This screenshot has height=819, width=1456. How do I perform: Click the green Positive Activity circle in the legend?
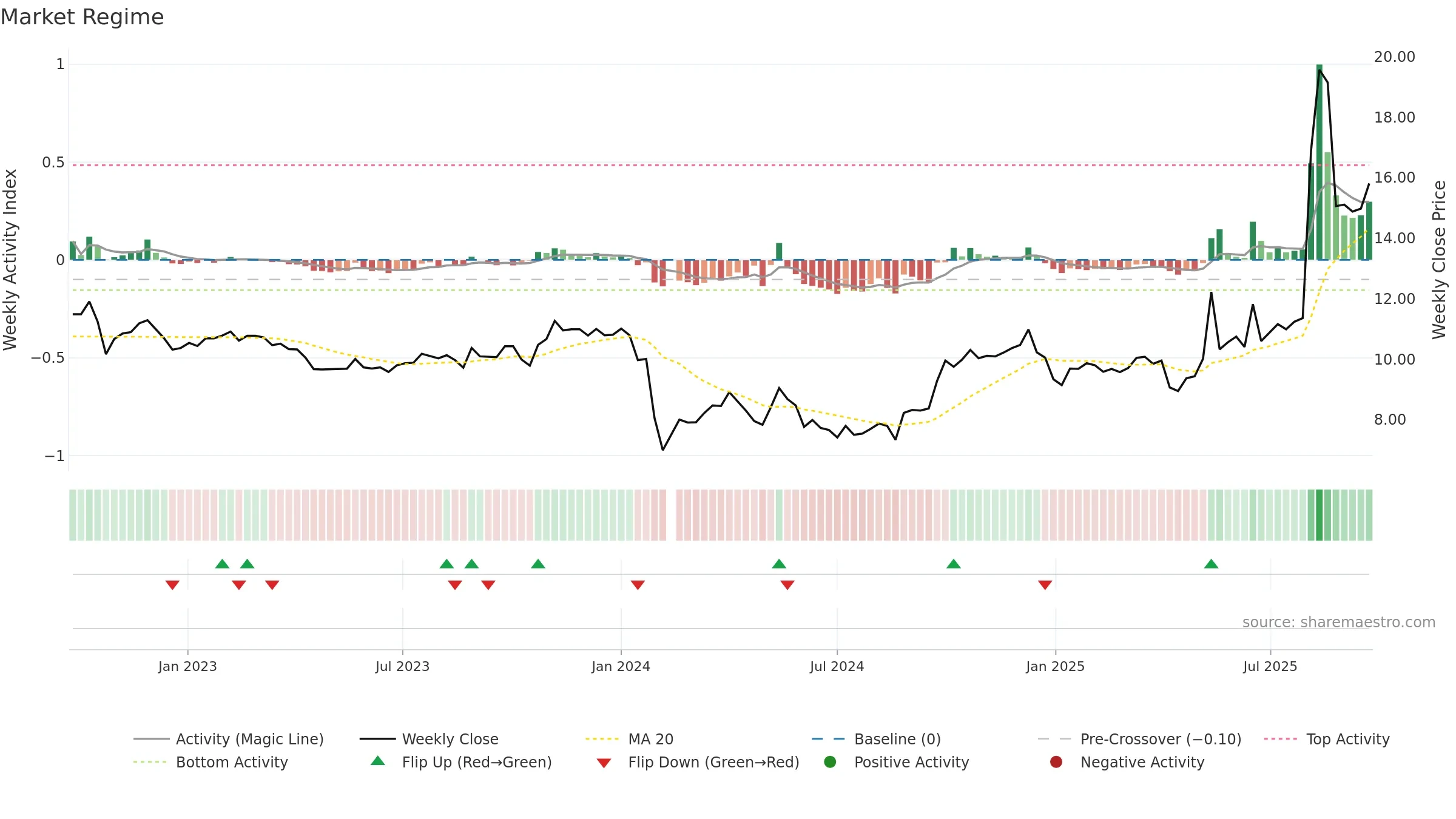coord(830,762)
